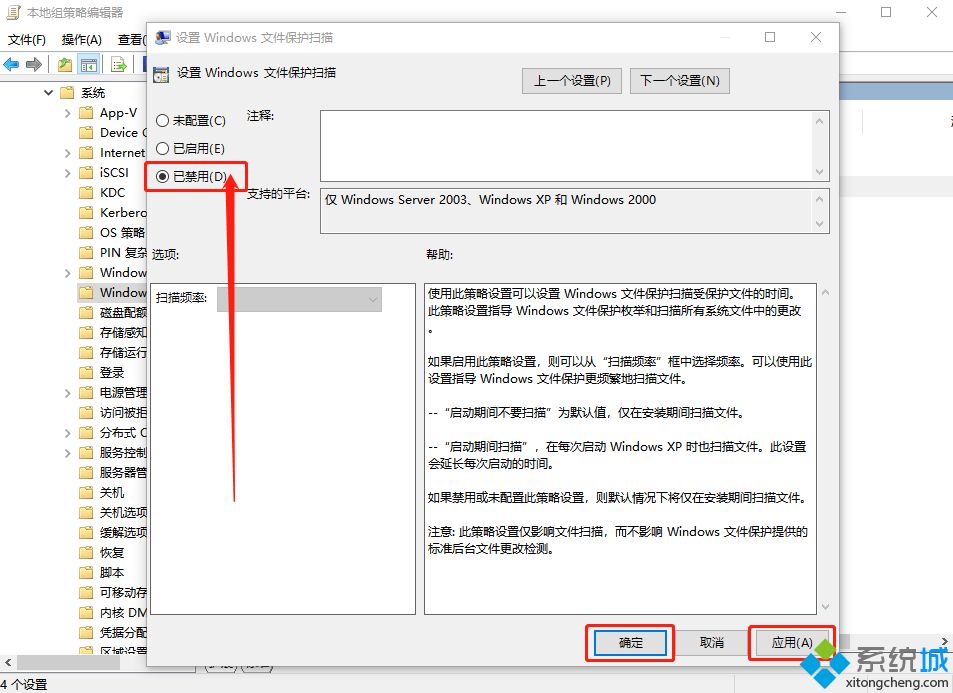The width and height of the screenshot is (953, 693).
Task: Click the 登录 folder icon
Action: [86, 373]
